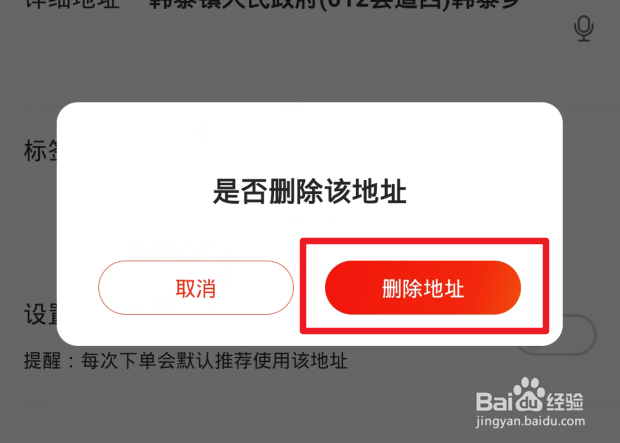Click the 提醒 reminder text line

(185, 361)
